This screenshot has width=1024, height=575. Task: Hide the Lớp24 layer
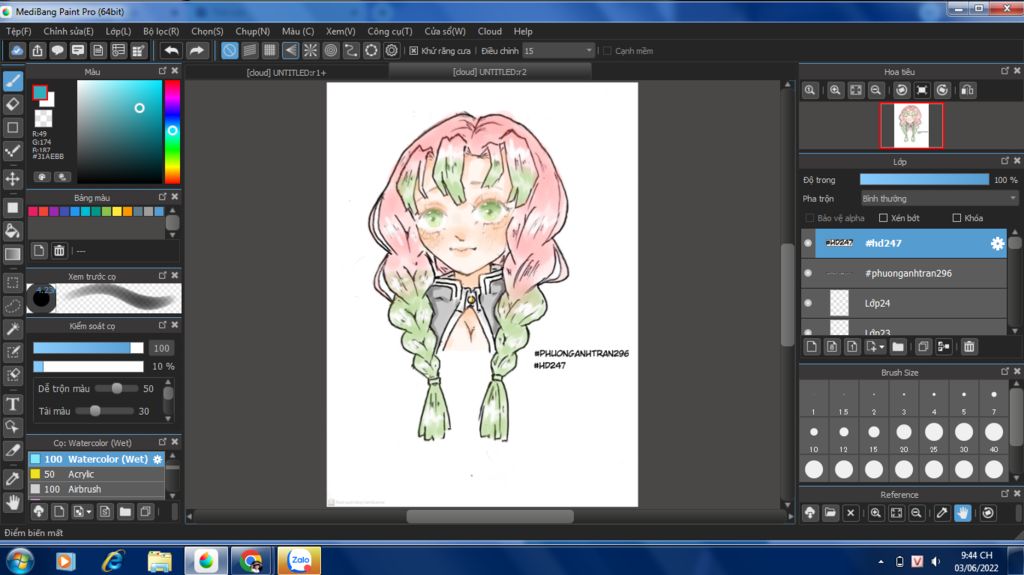pyautogui.click(x=808, y=303)
